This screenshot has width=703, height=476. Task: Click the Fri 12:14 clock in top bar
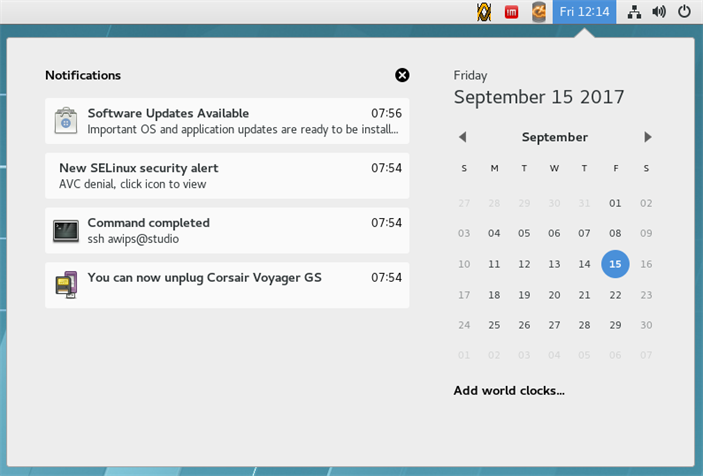point(584,12)
